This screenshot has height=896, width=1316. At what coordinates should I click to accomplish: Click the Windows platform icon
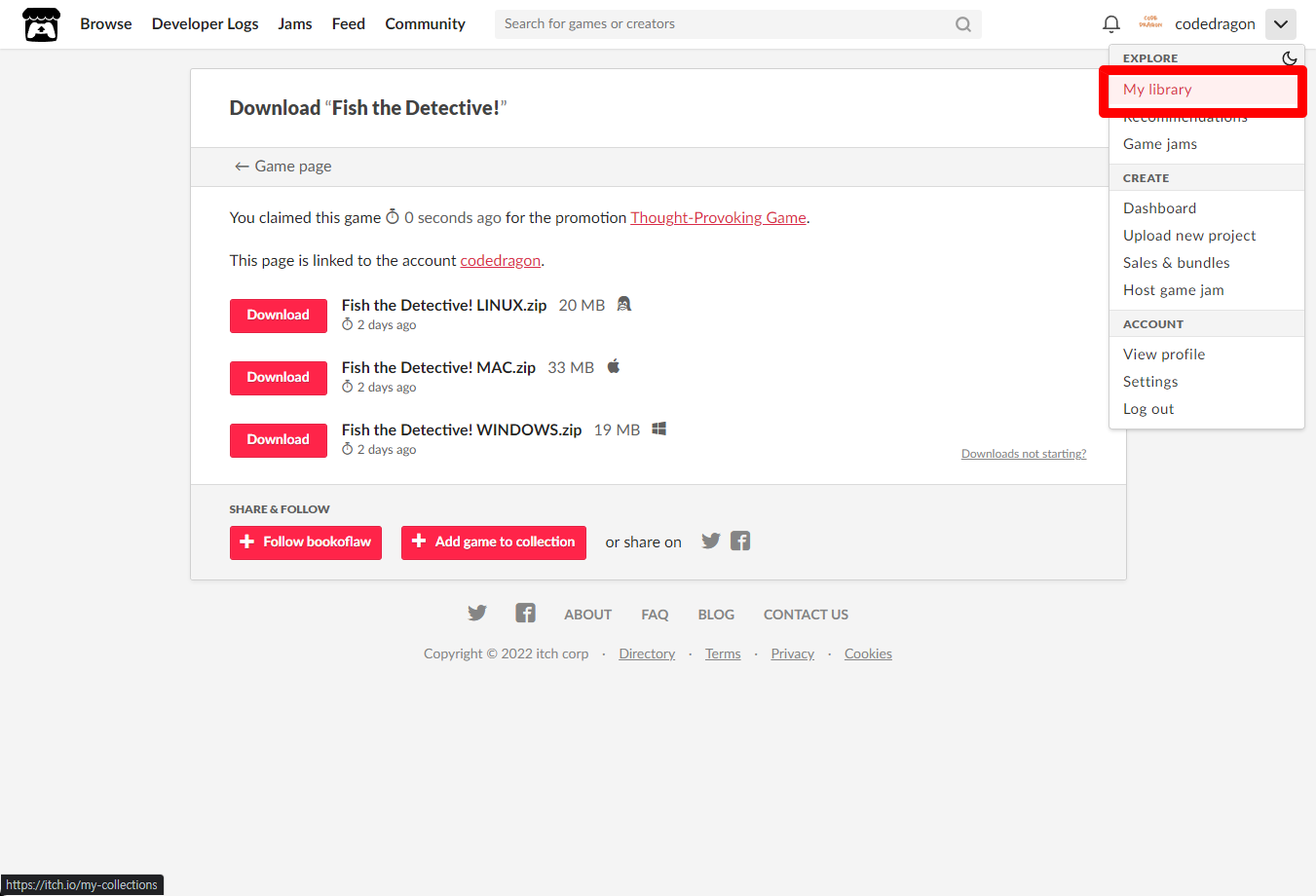[x=659, y=429]
